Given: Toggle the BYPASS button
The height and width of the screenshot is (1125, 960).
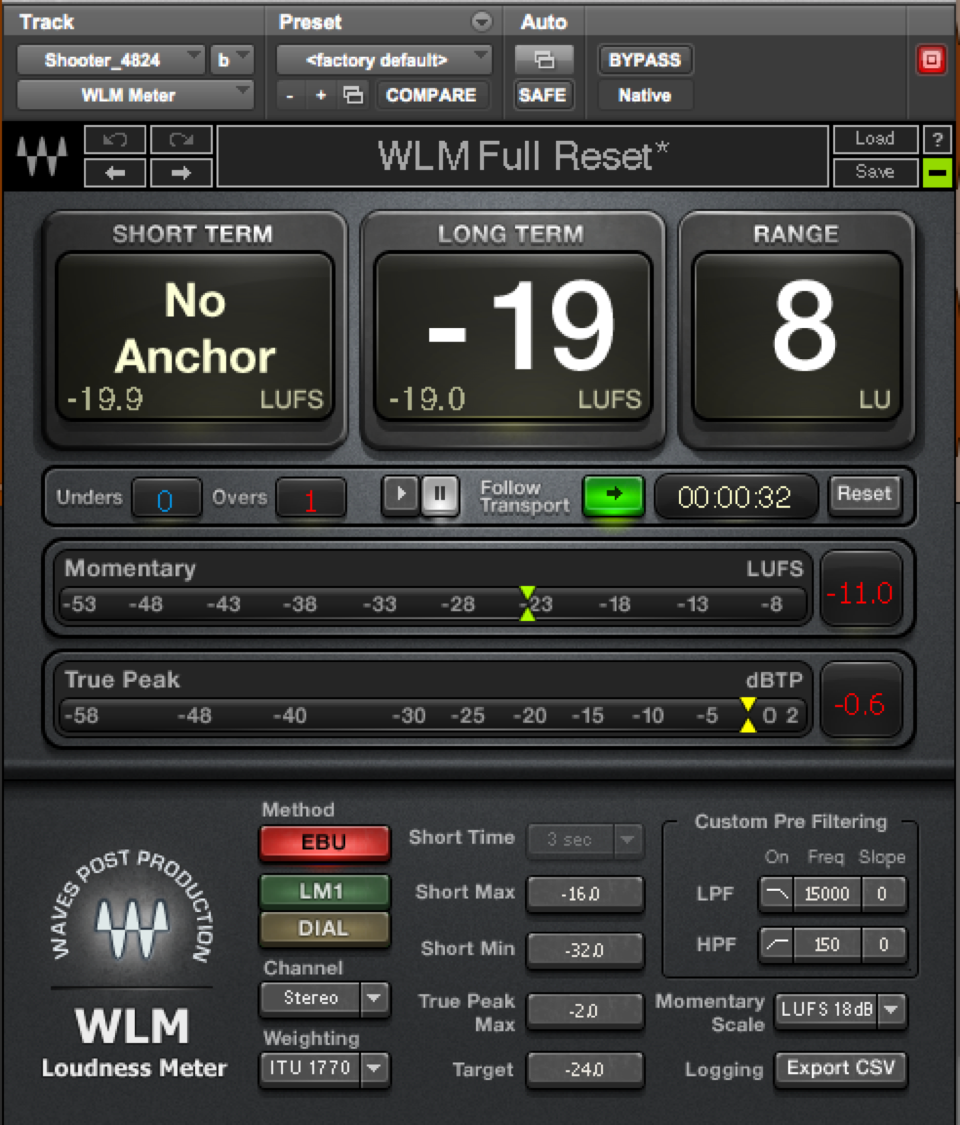Looking at the screenshot, I should 644,60.
